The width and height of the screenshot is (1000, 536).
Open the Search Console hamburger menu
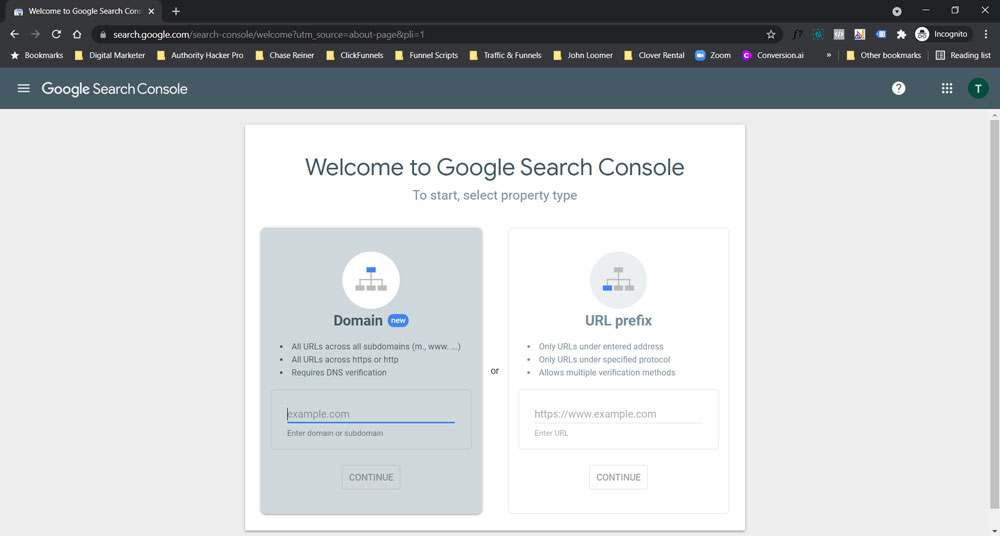coord(24,89)
